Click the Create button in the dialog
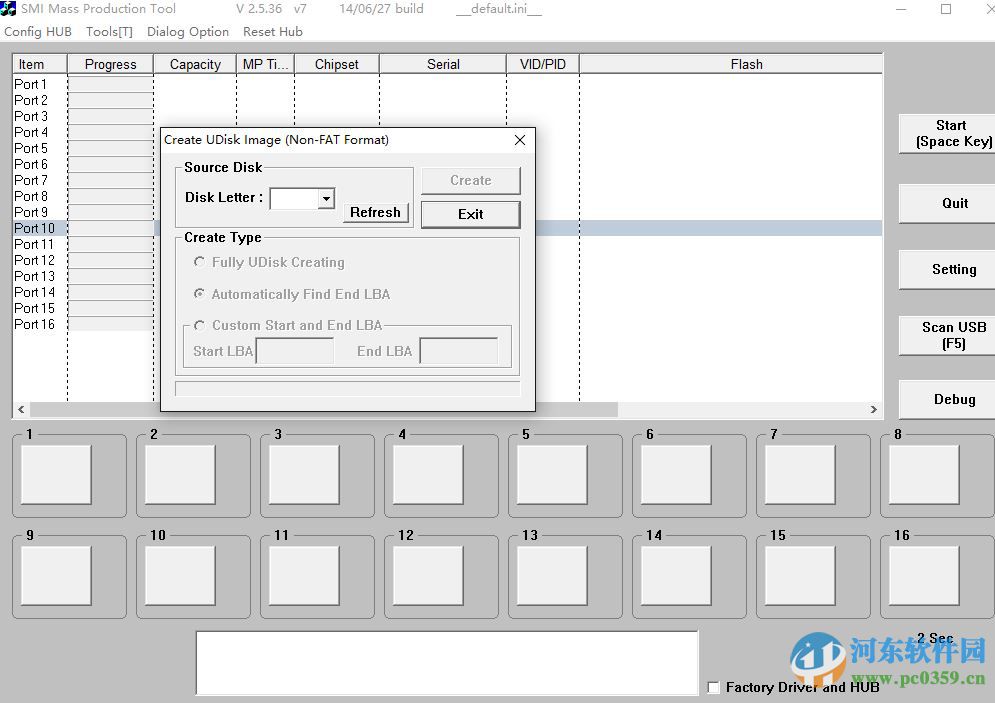995x703 pixels. [471, 180]
